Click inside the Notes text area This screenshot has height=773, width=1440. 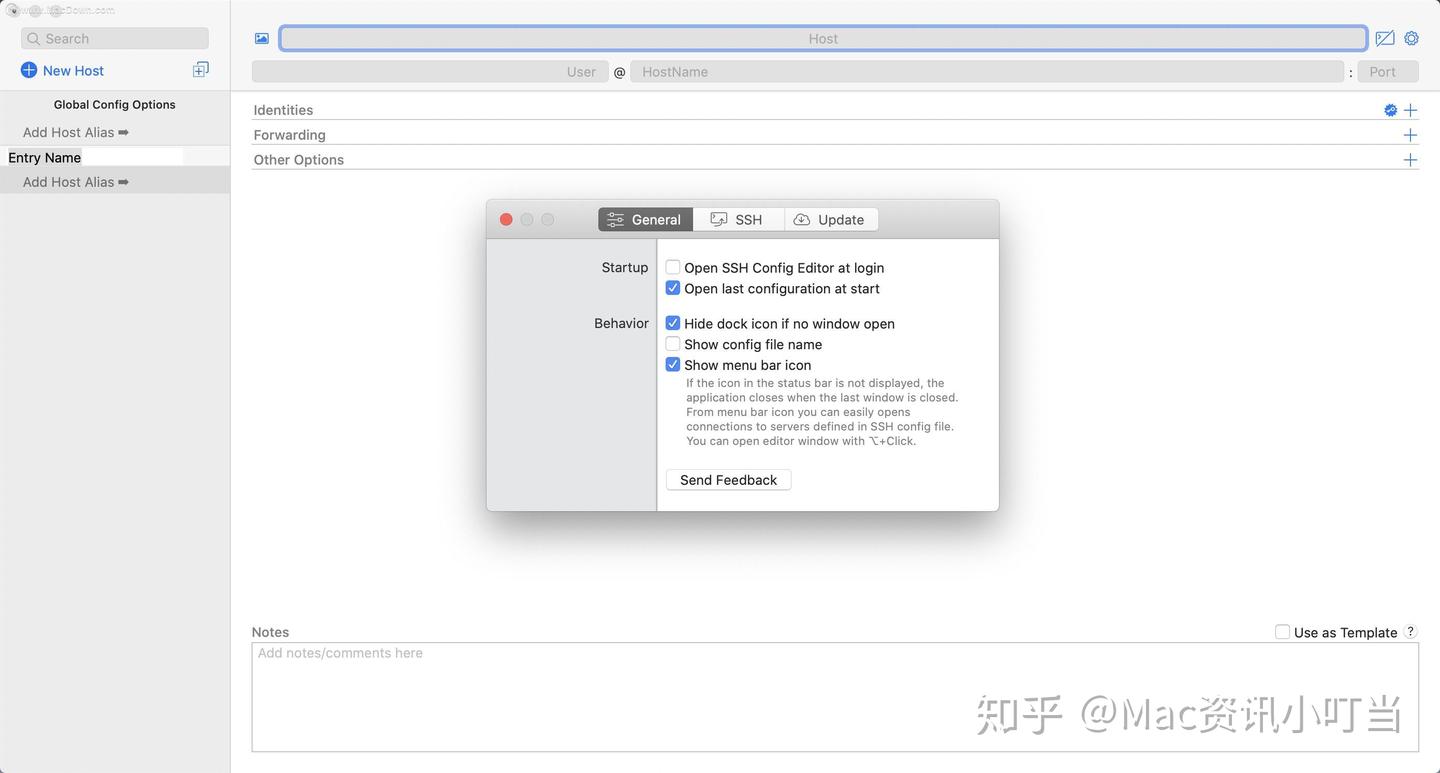click(x=835, y=697)
